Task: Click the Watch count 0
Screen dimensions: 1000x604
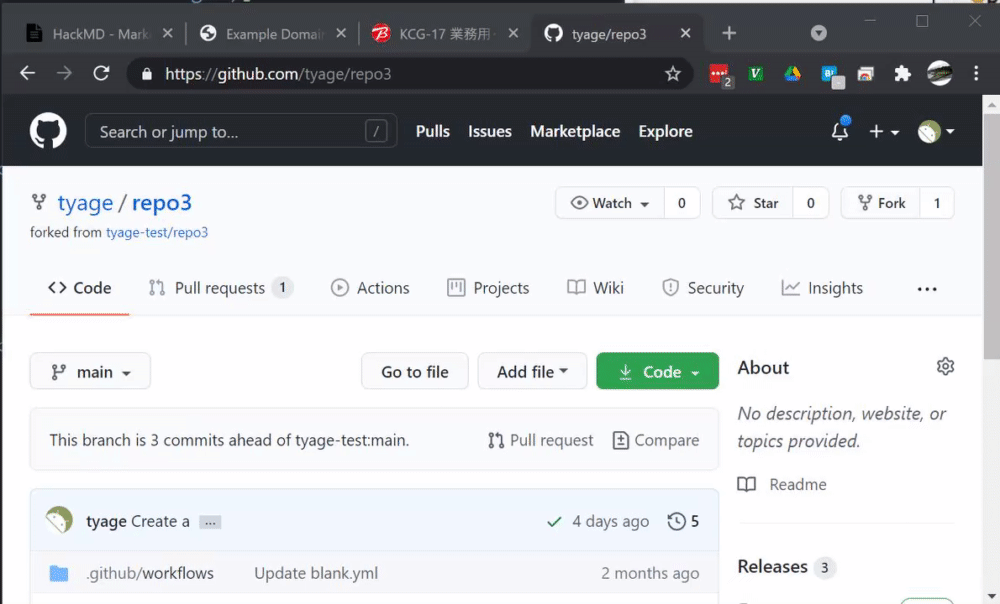Action: click(682, 203)
